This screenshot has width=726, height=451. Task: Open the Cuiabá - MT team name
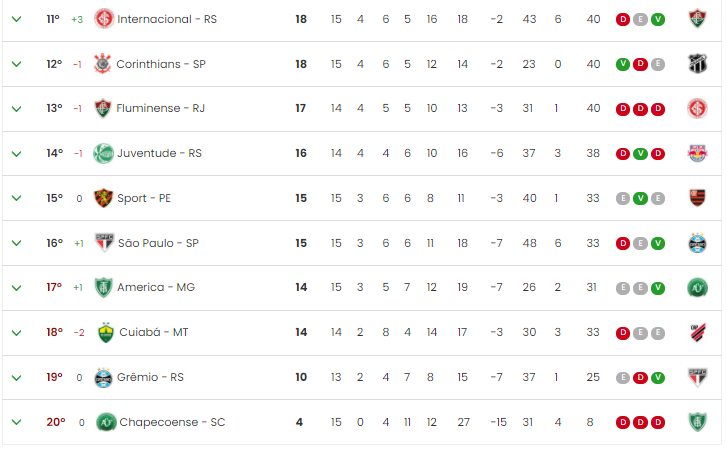coord(154,332)
